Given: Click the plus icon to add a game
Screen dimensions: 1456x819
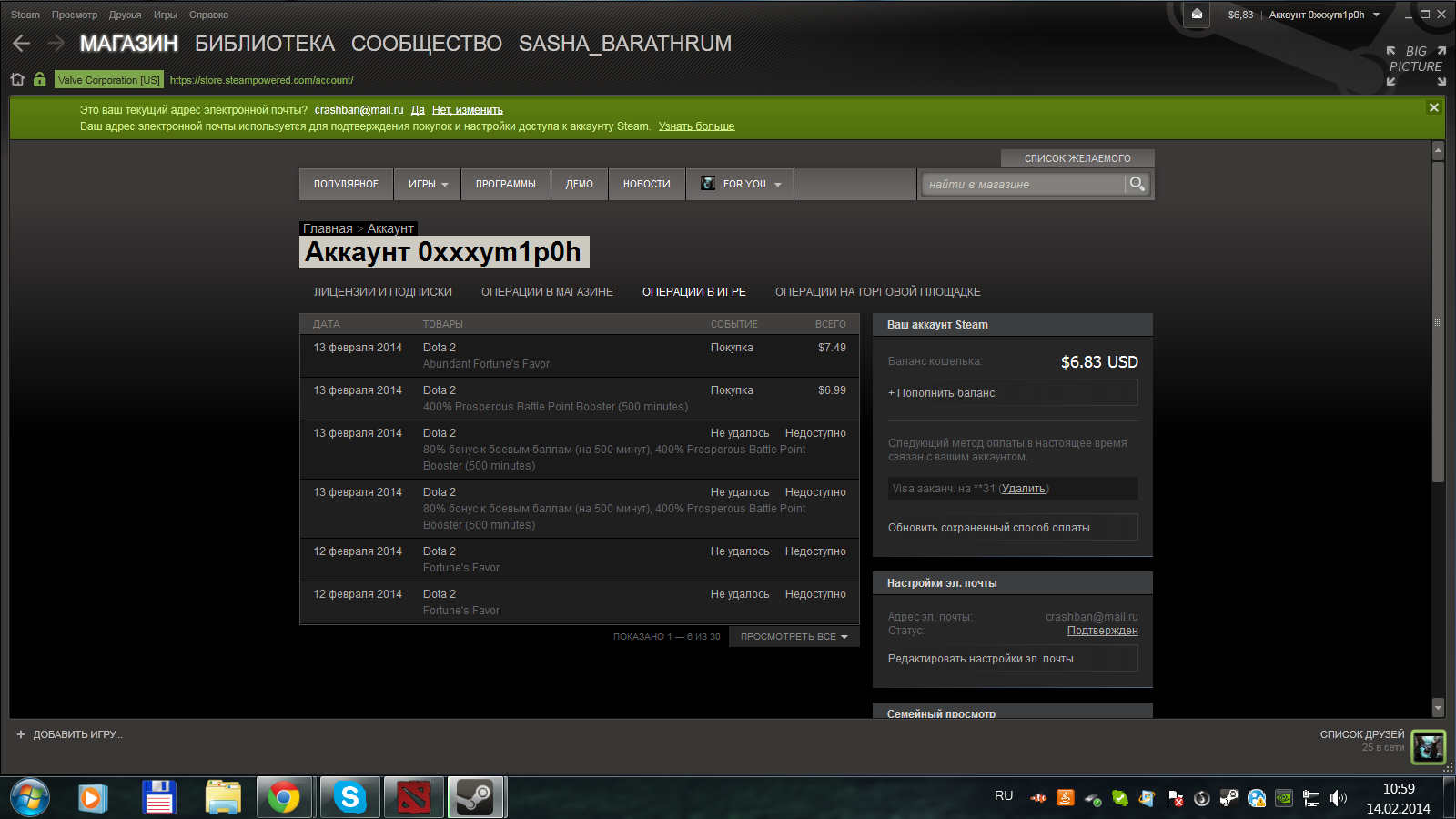Looking at the screenshot, I should (x=20, y=734).
